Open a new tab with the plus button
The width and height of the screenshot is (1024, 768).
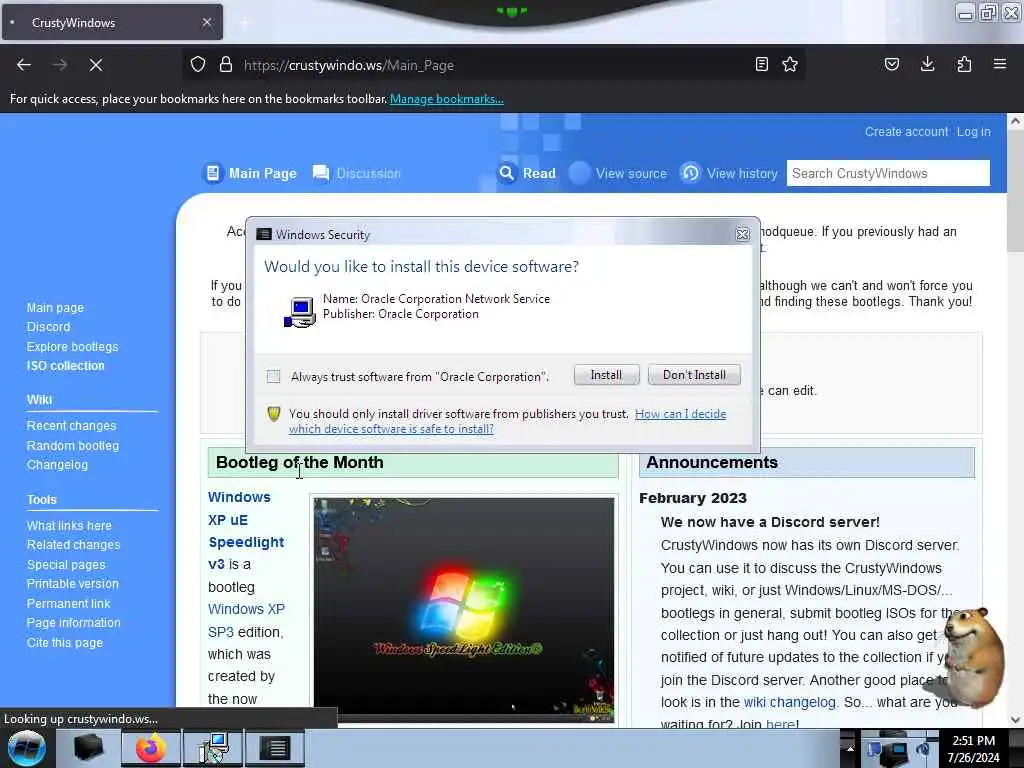click(244, 23)
